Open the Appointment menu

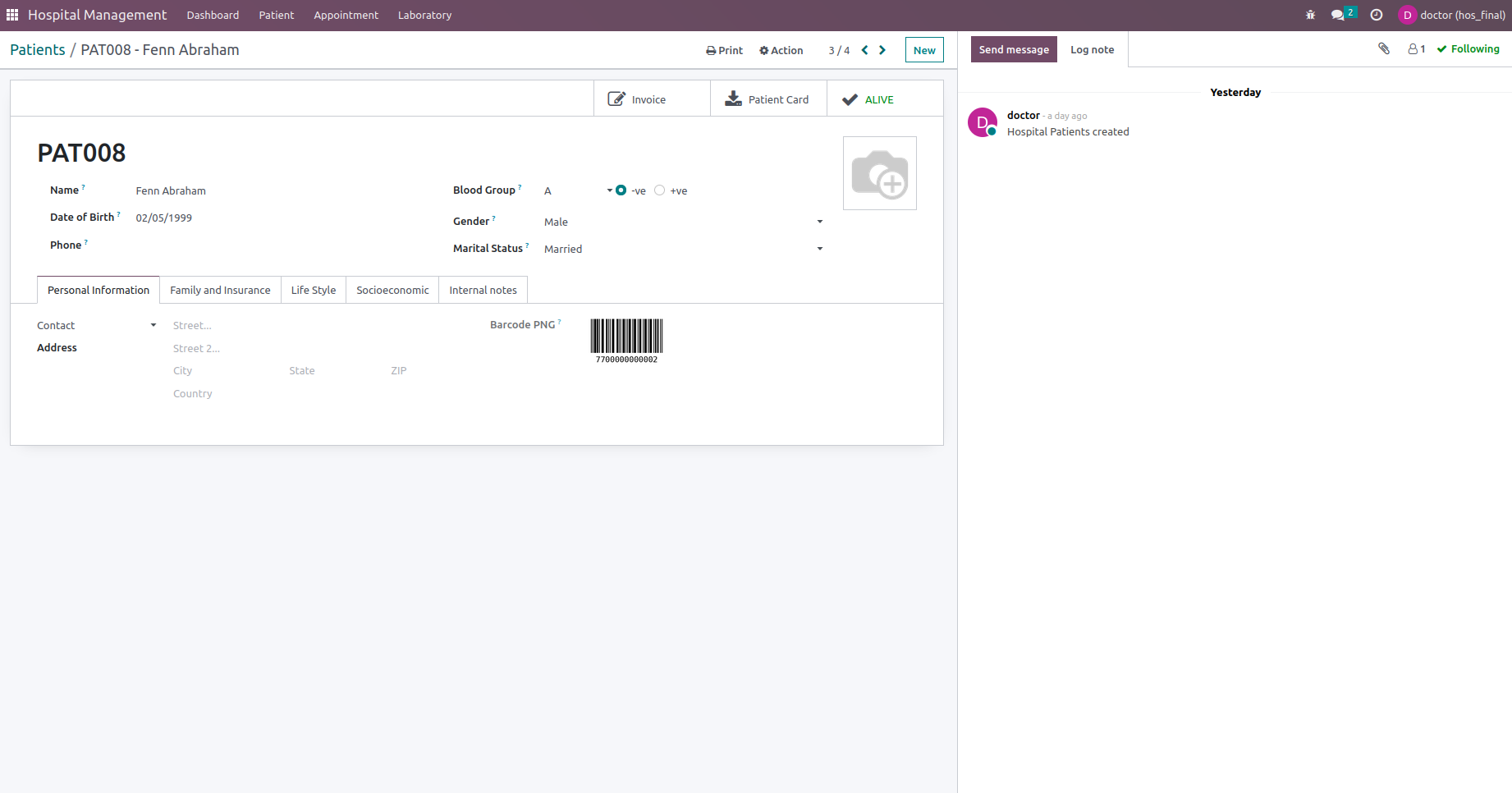(346, 15)
